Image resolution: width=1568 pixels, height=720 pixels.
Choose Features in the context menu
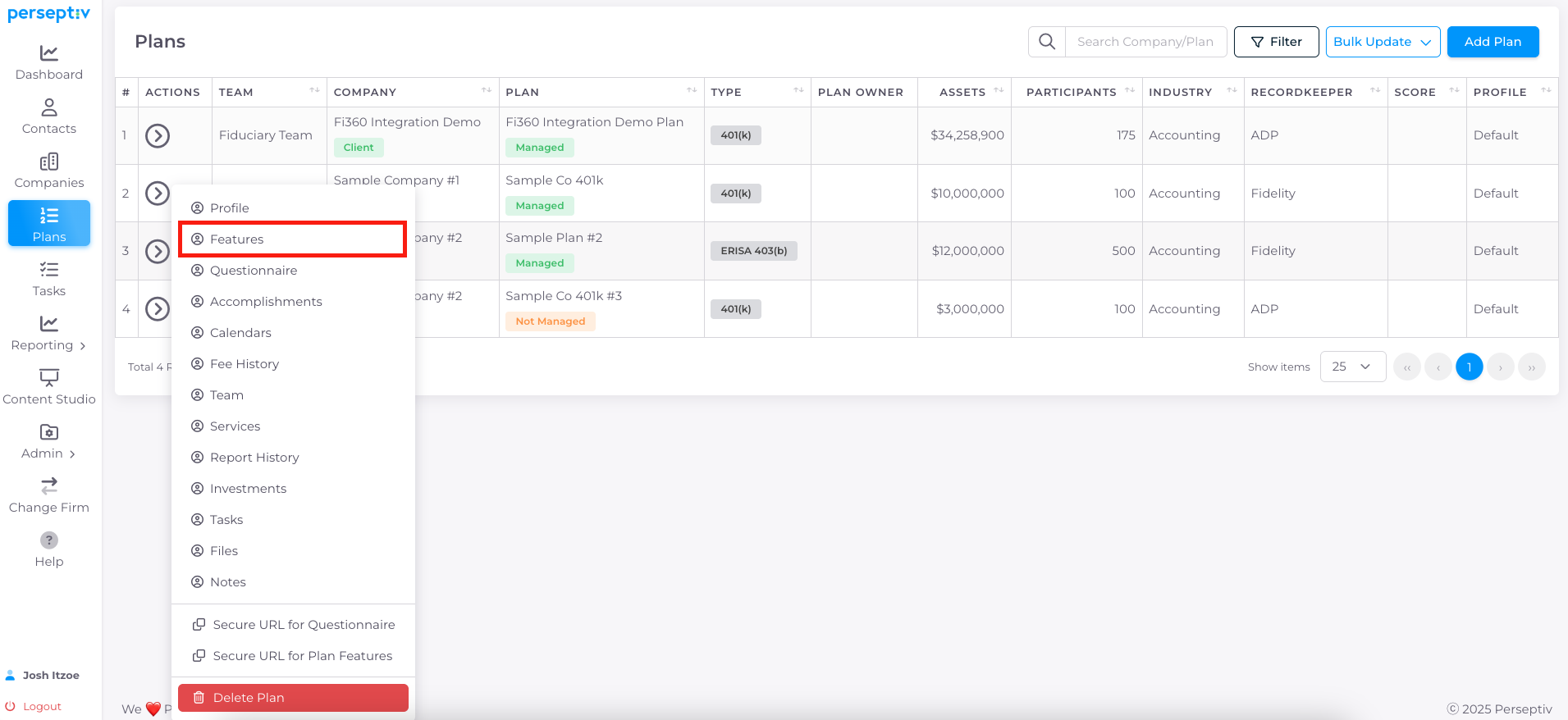[x=293, y=239]
